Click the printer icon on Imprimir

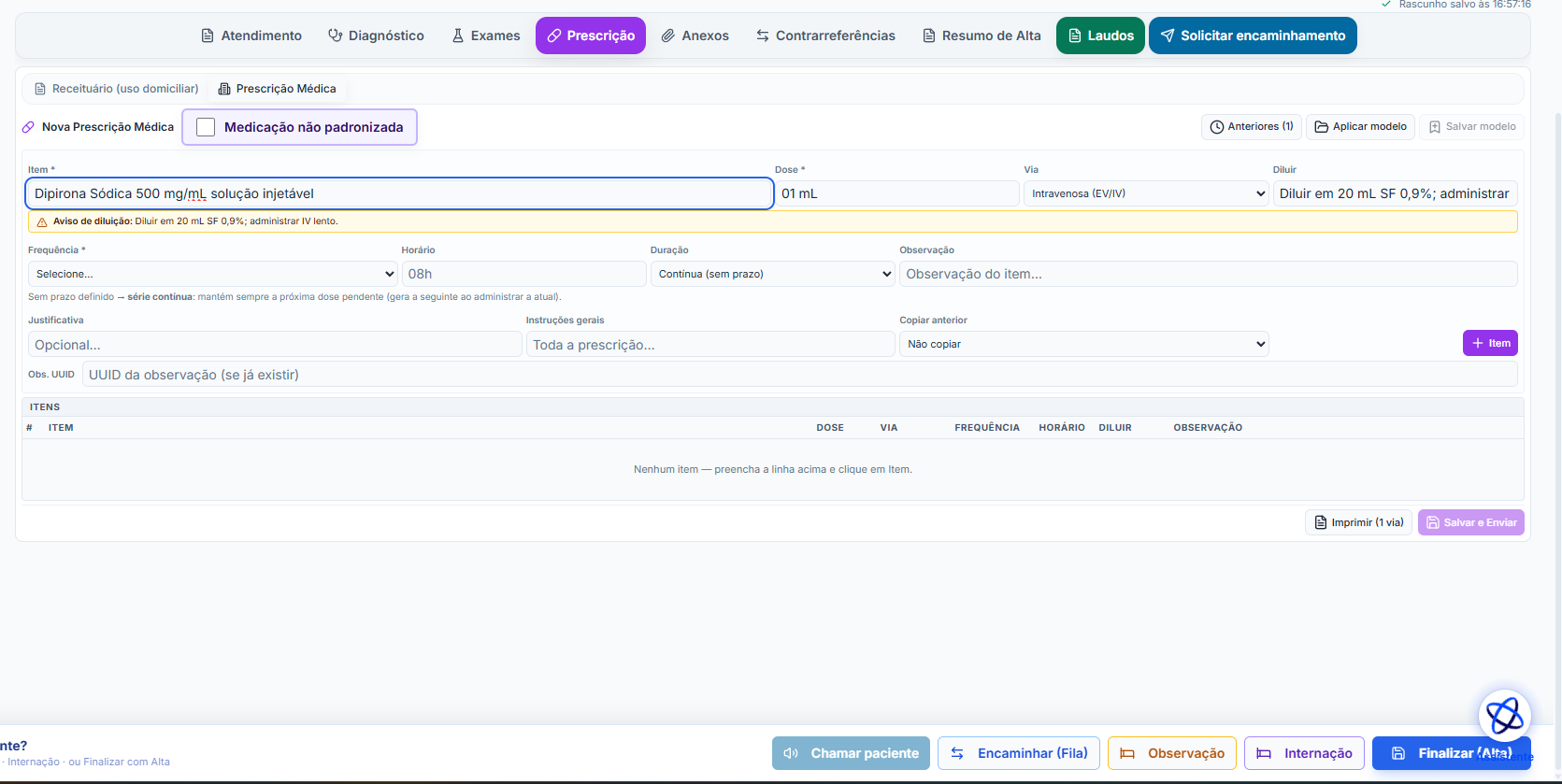[1321, 522]
